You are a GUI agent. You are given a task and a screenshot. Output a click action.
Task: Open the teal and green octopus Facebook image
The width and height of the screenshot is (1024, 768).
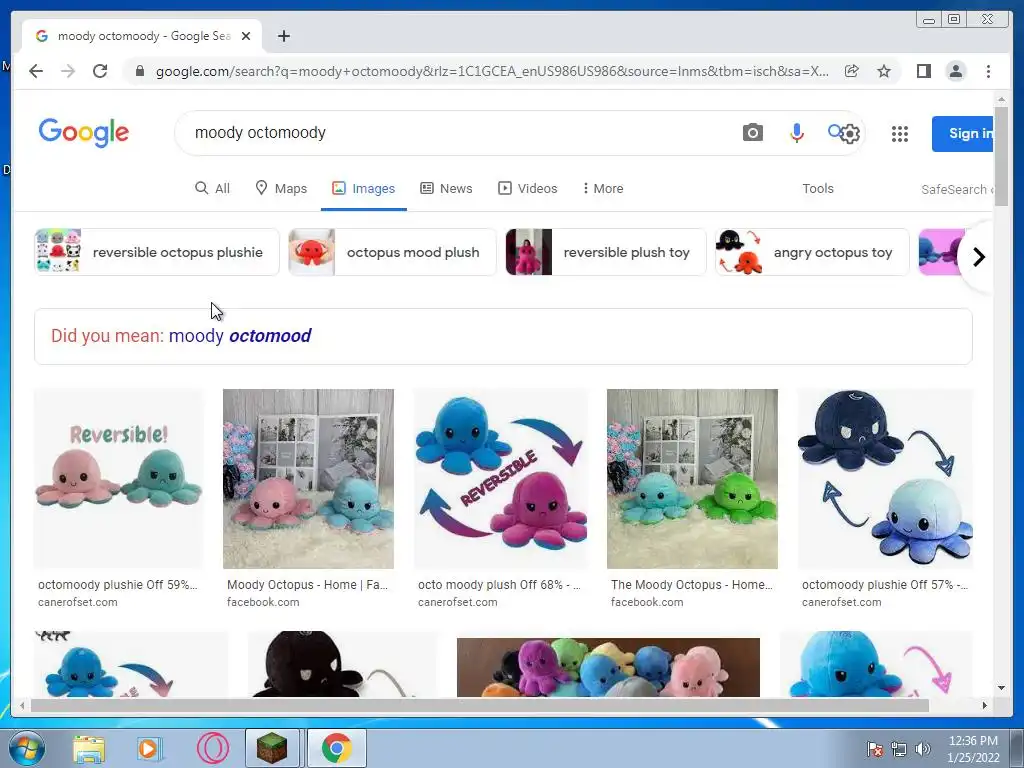(692, 479)
